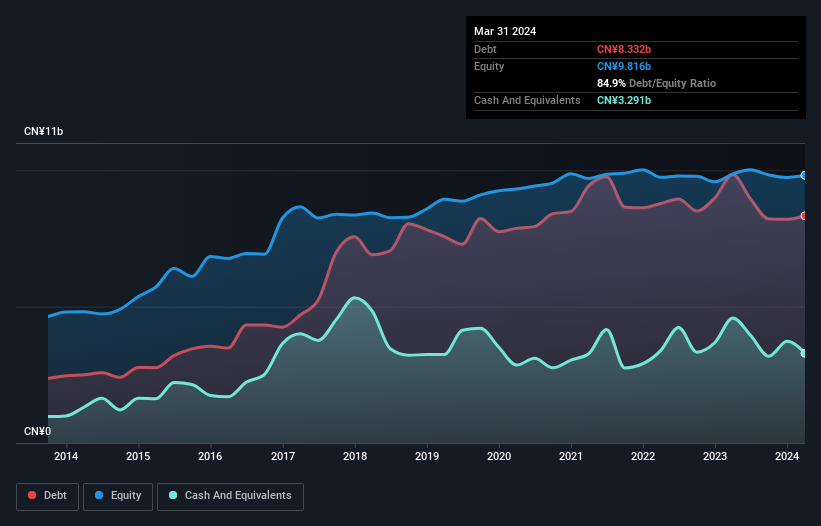Click the 2015 x-axis label
This screenshot has width=821, height=526.
138,456
